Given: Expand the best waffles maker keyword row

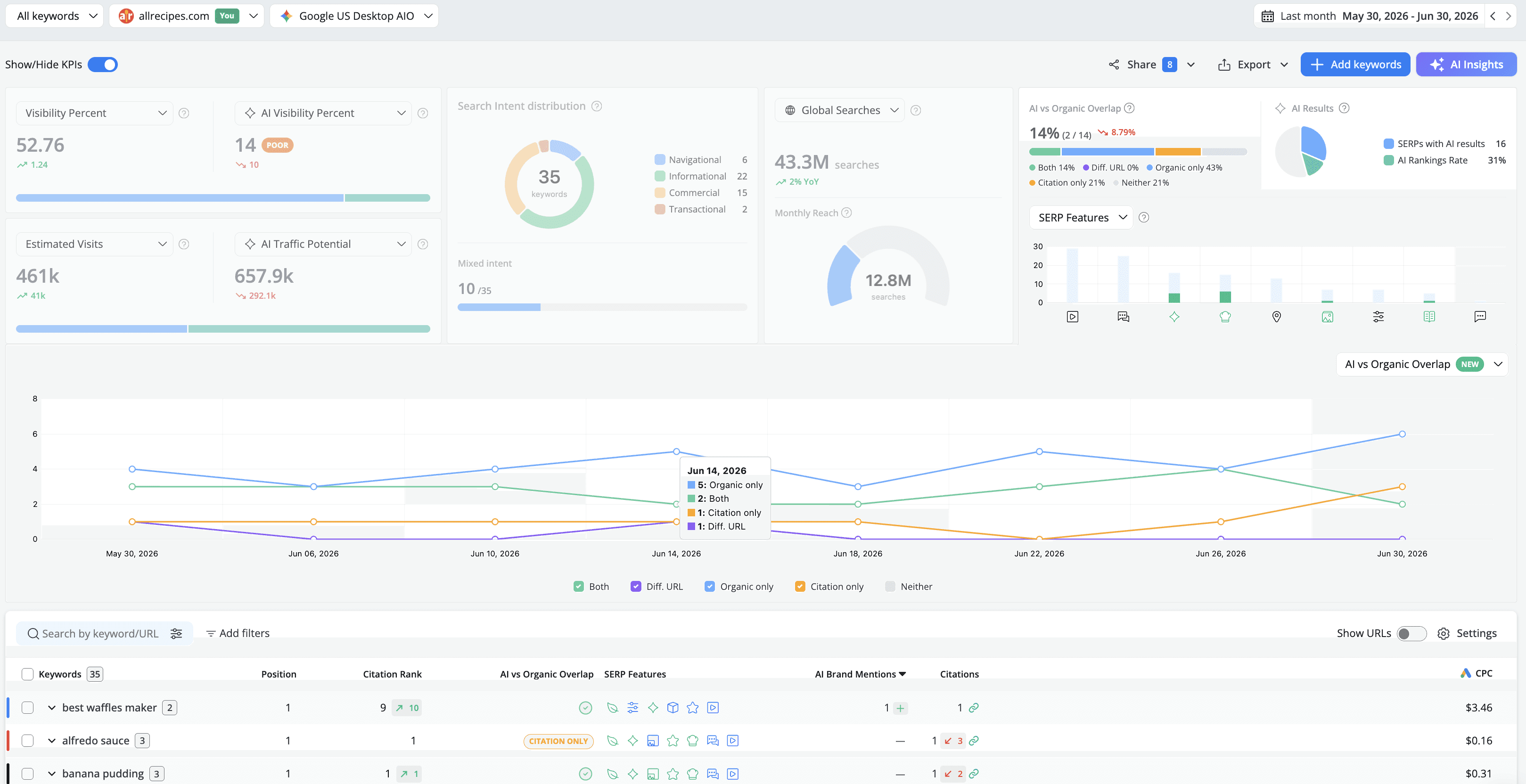Looking at the screenshot, I should (x=52, y=708).
